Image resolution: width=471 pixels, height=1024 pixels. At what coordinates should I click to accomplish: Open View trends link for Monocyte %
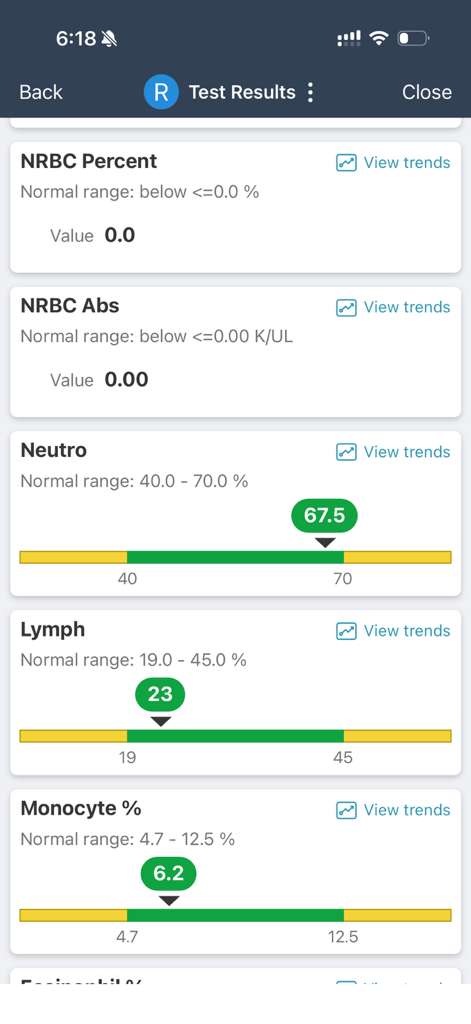pos(406,810)
